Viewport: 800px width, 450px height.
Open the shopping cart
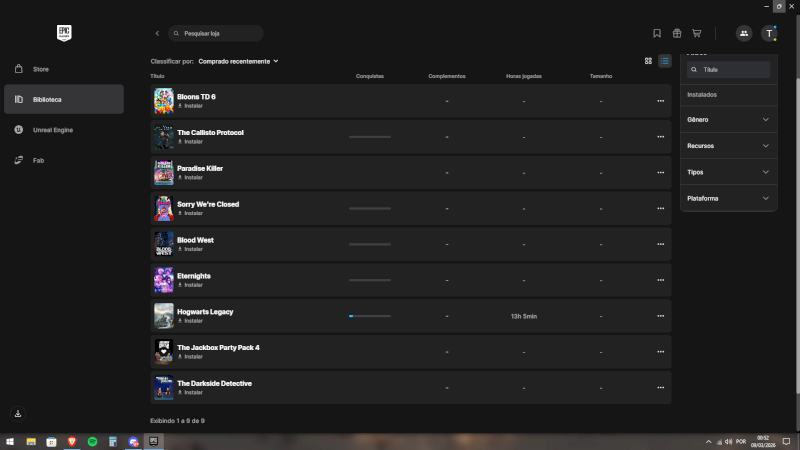point(697,33)
